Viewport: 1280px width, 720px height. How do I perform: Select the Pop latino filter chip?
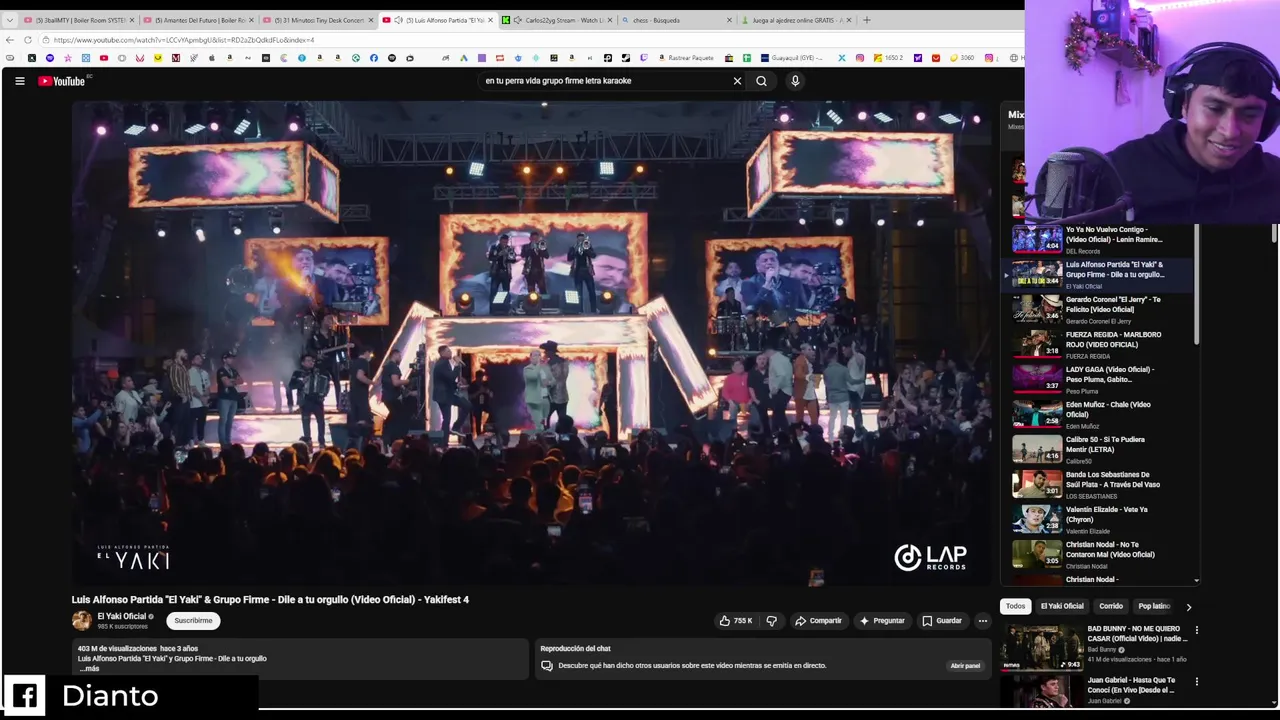point(1153,606)
